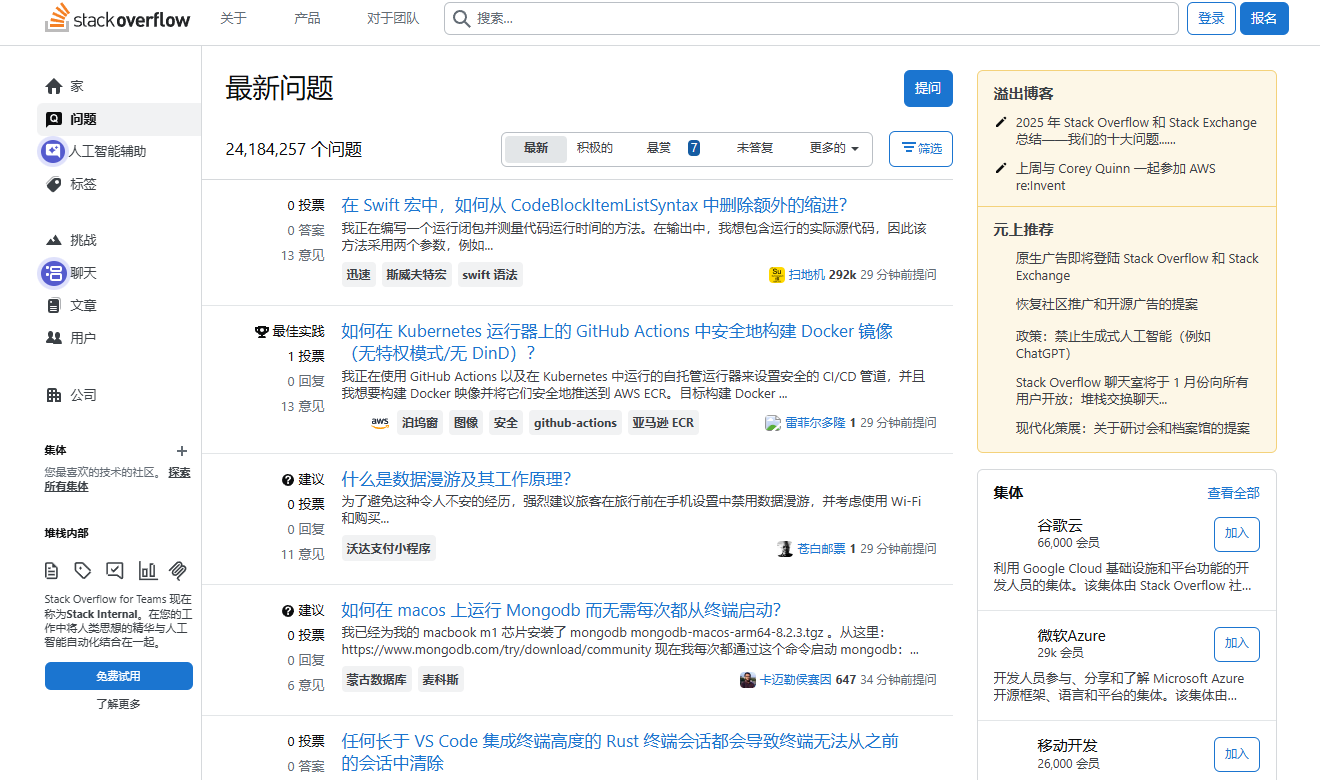
Task: Go to 标签 tags via sidebar icon
Action: 54,185
